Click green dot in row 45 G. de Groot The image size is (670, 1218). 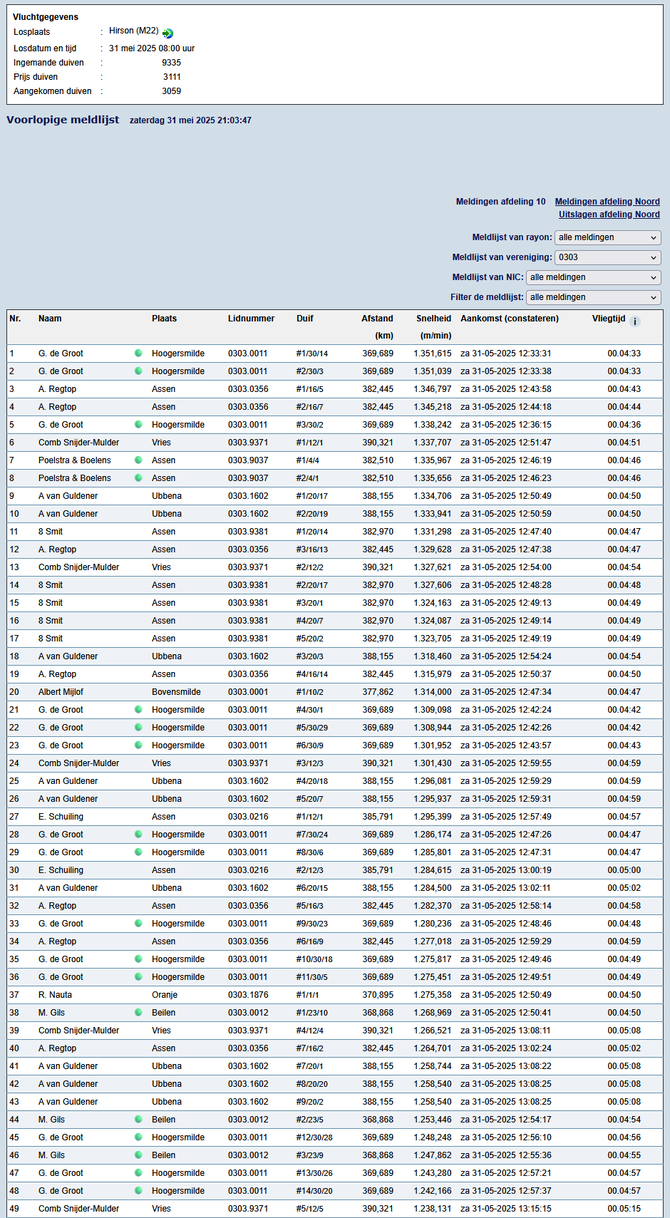coord(138,1137)
